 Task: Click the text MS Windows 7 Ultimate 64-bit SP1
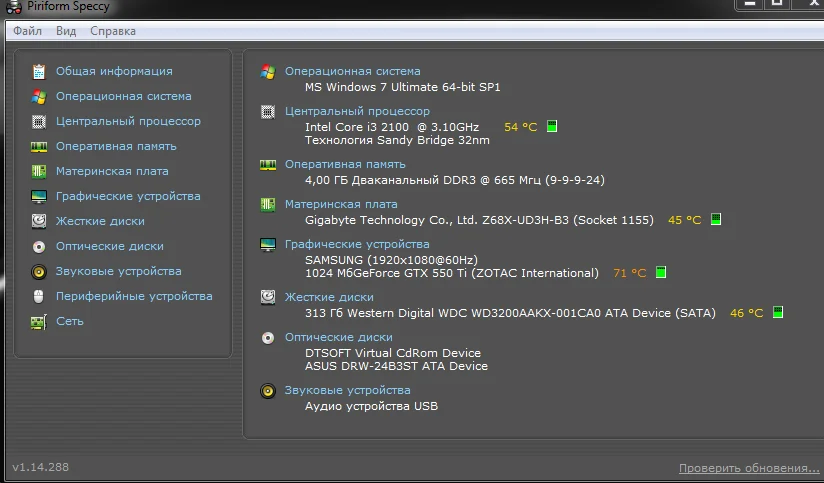point(403,87)
